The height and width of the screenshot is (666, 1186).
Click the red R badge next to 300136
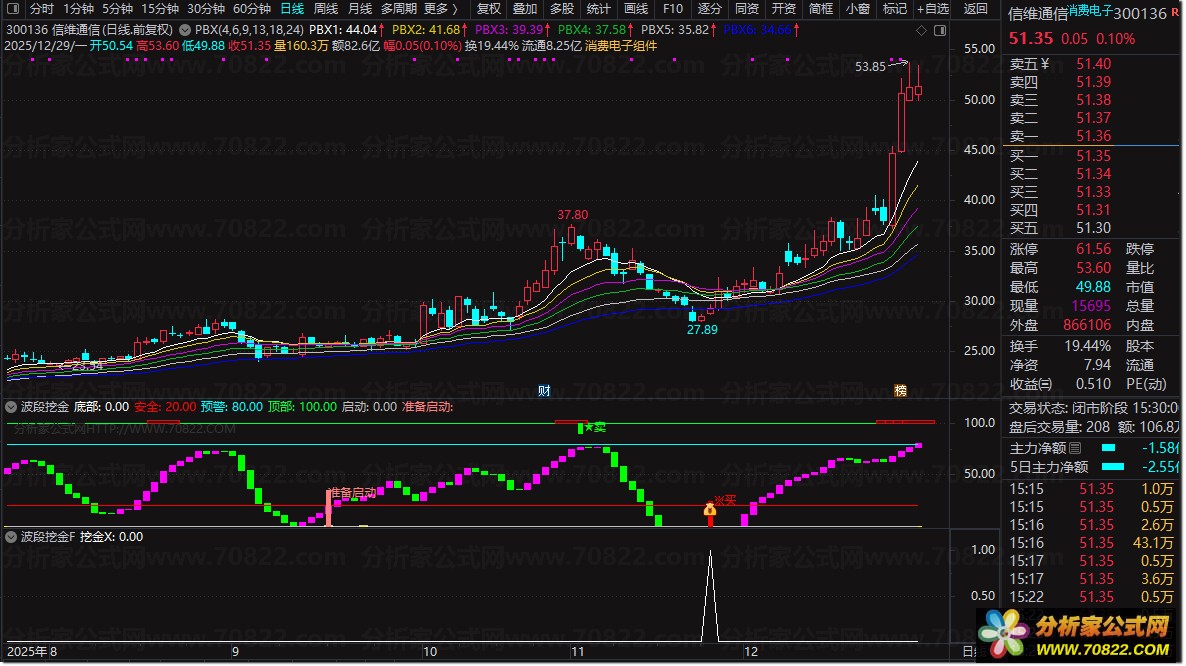(1176, 13)
